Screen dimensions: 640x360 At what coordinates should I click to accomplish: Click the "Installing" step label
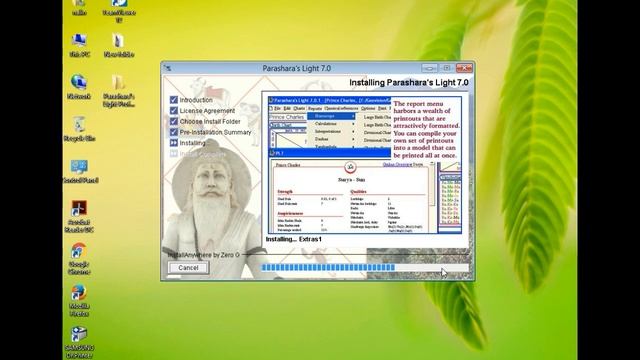tap(192, 143)
